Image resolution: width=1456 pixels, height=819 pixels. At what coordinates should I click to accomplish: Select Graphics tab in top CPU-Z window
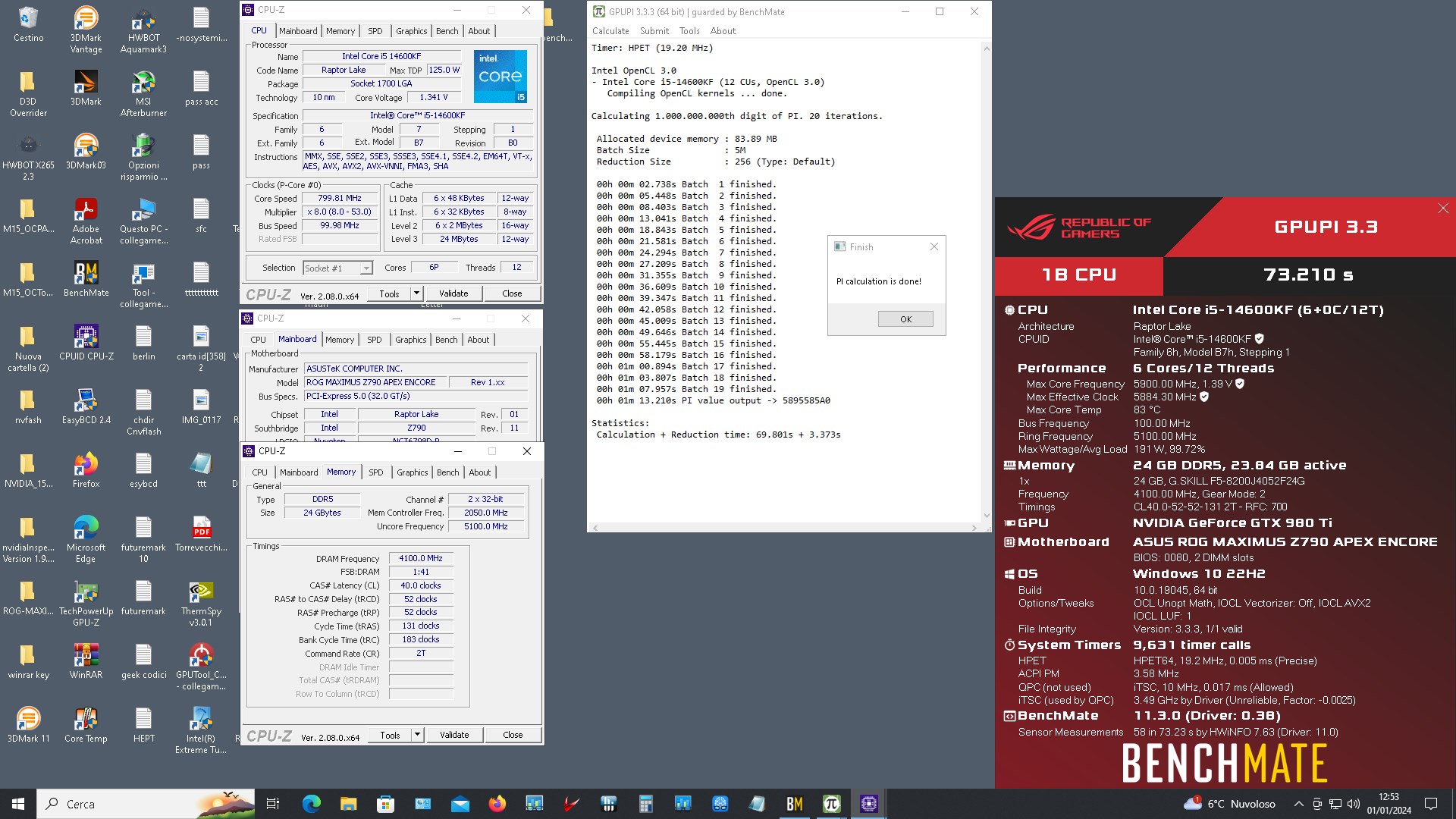(x=412, y=31)
